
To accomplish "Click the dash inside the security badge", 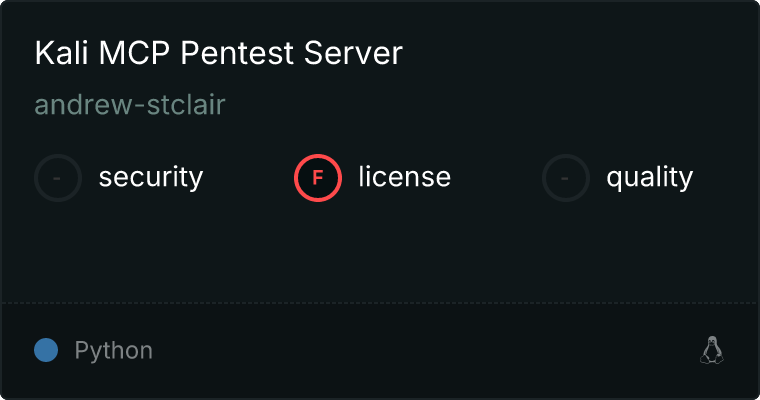I will pyautogui.click(x=58, y=178).
